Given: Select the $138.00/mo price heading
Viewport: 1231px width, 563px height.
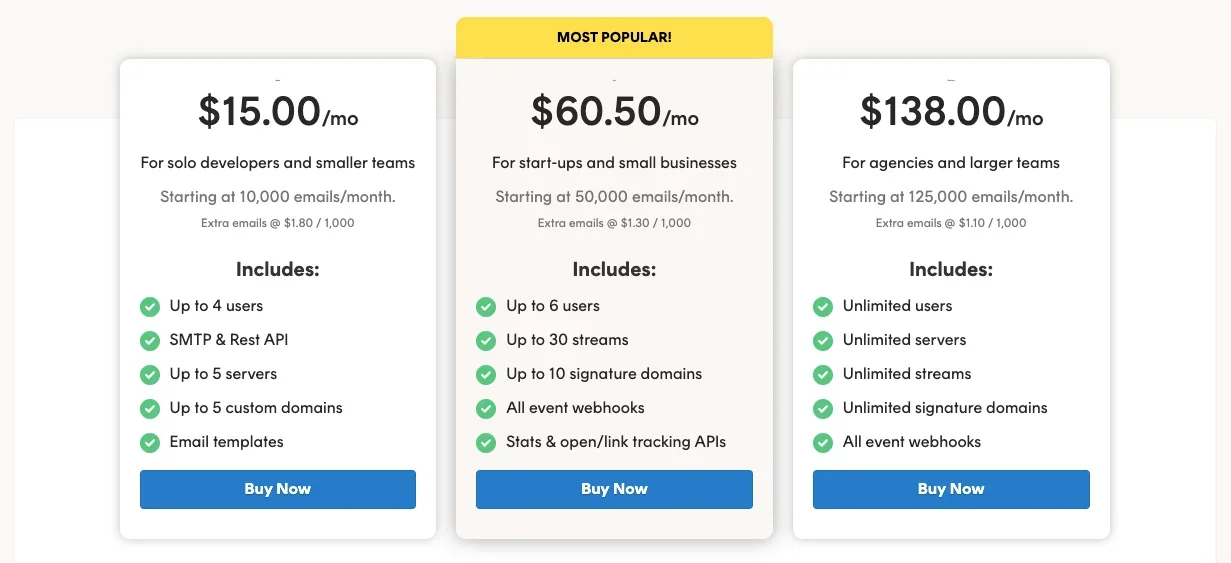Looking at the screenshot, I should (950, 111).
